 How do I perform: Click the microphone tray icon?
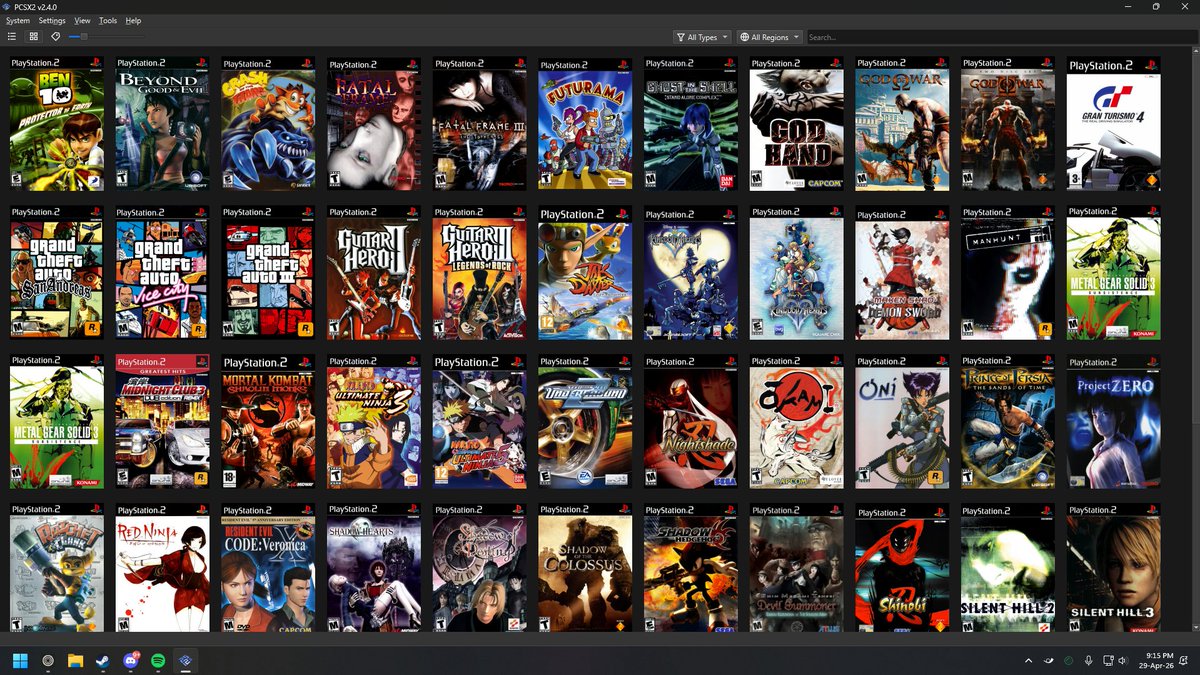click(x=1088, y=661)
